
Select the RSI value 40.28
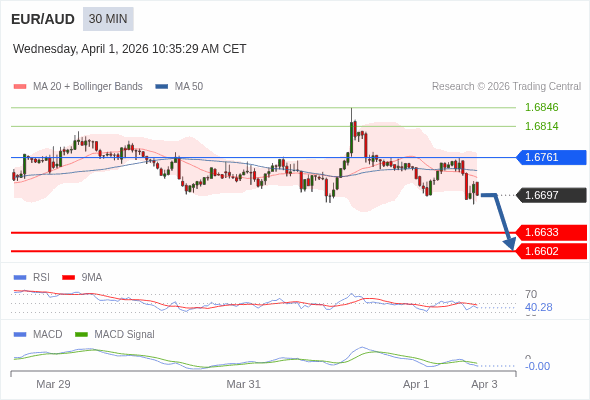tap(538, 307)
